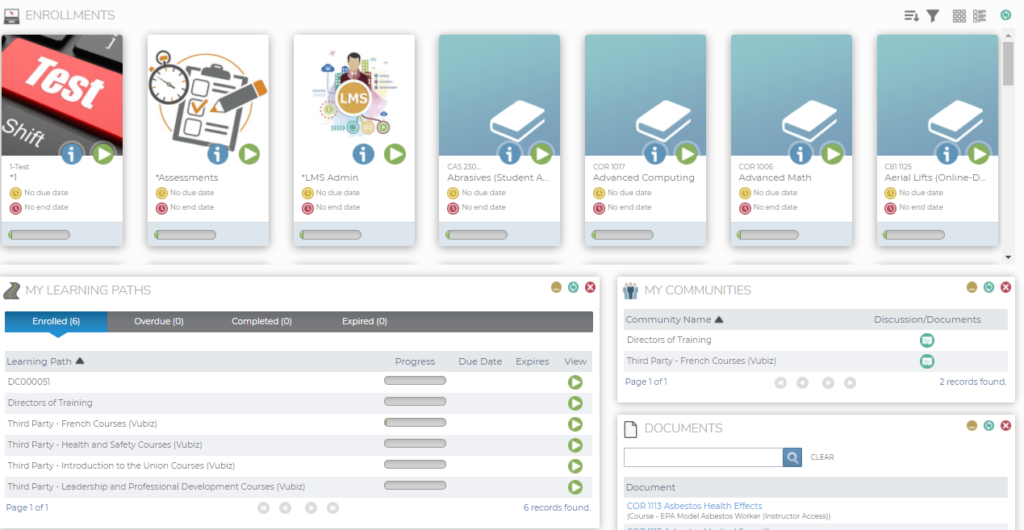
Task: Select the Enrolled (6) tab
Action: tap(56, 321)
